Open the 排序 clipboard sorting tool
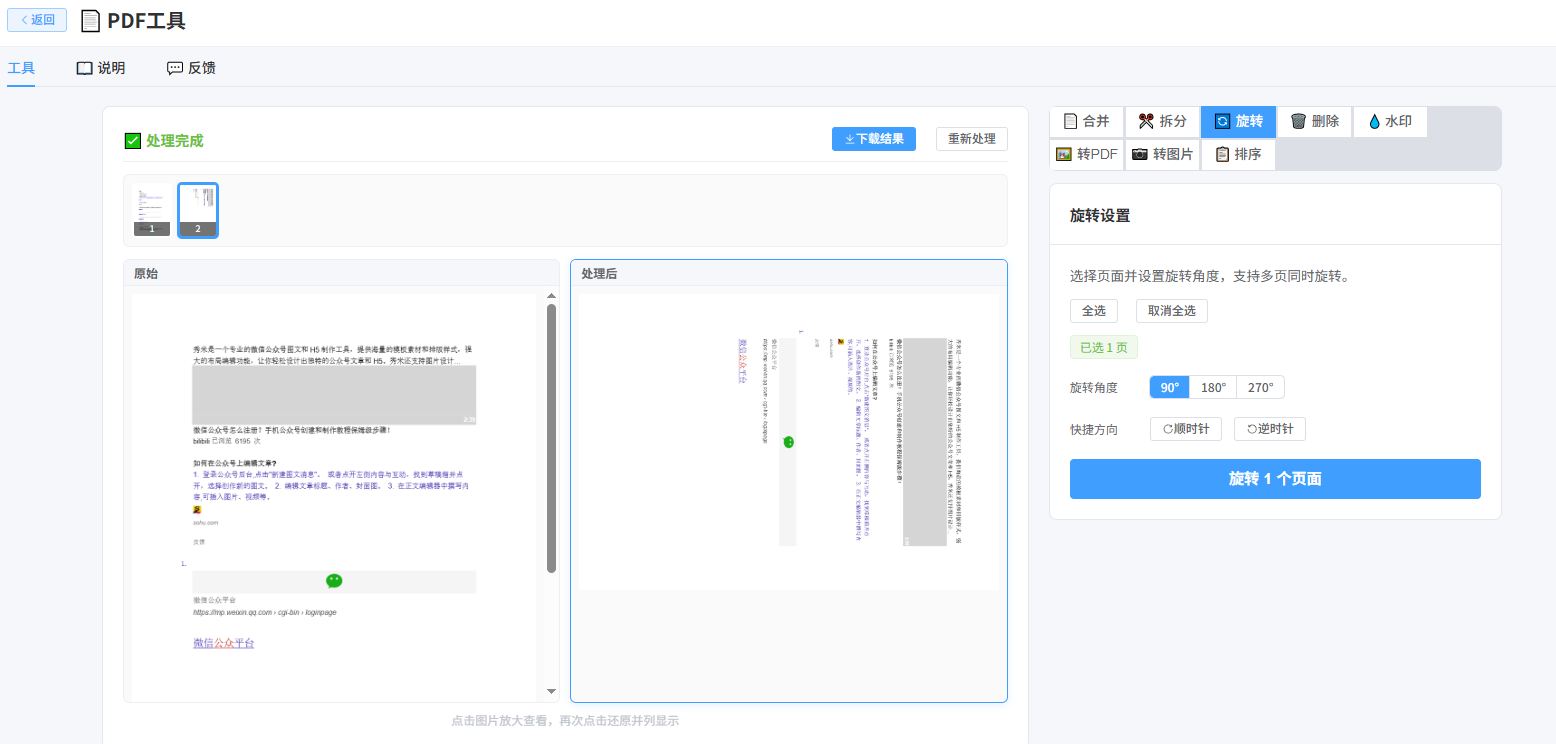 [x=1238, y=154]
